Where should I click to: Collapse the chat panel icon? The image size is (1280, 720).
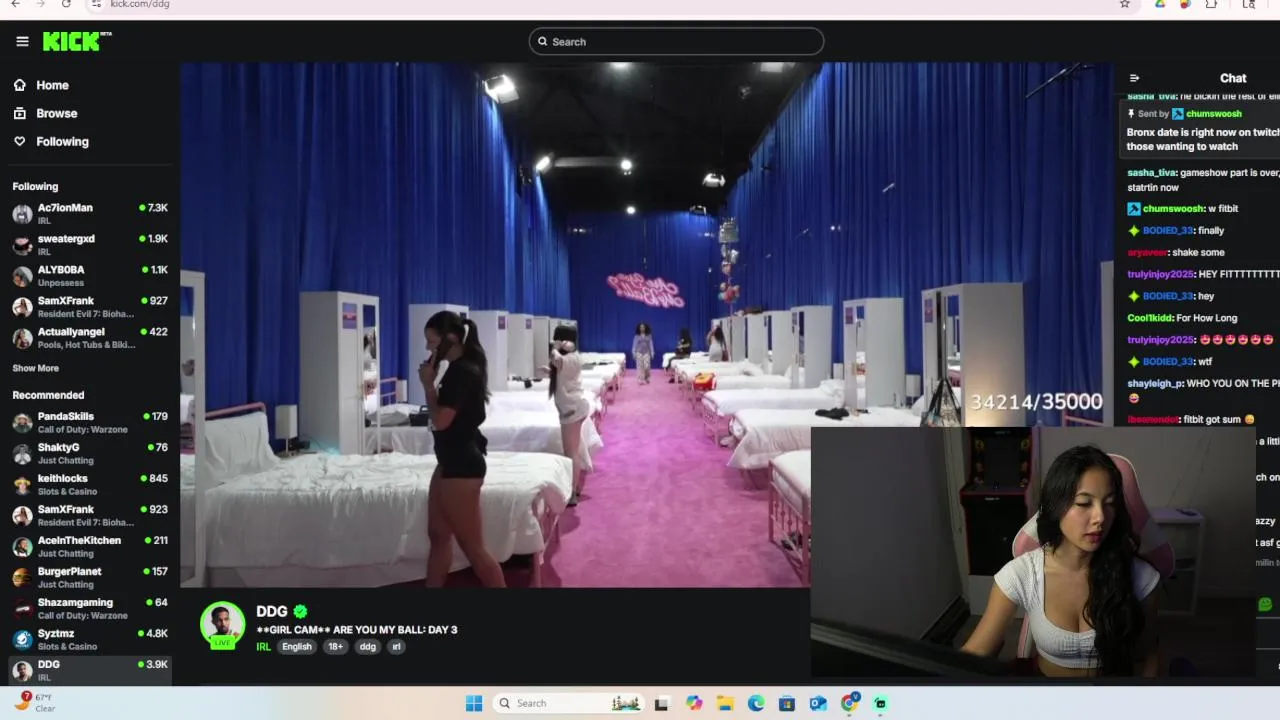click(x=1134, y=78)
